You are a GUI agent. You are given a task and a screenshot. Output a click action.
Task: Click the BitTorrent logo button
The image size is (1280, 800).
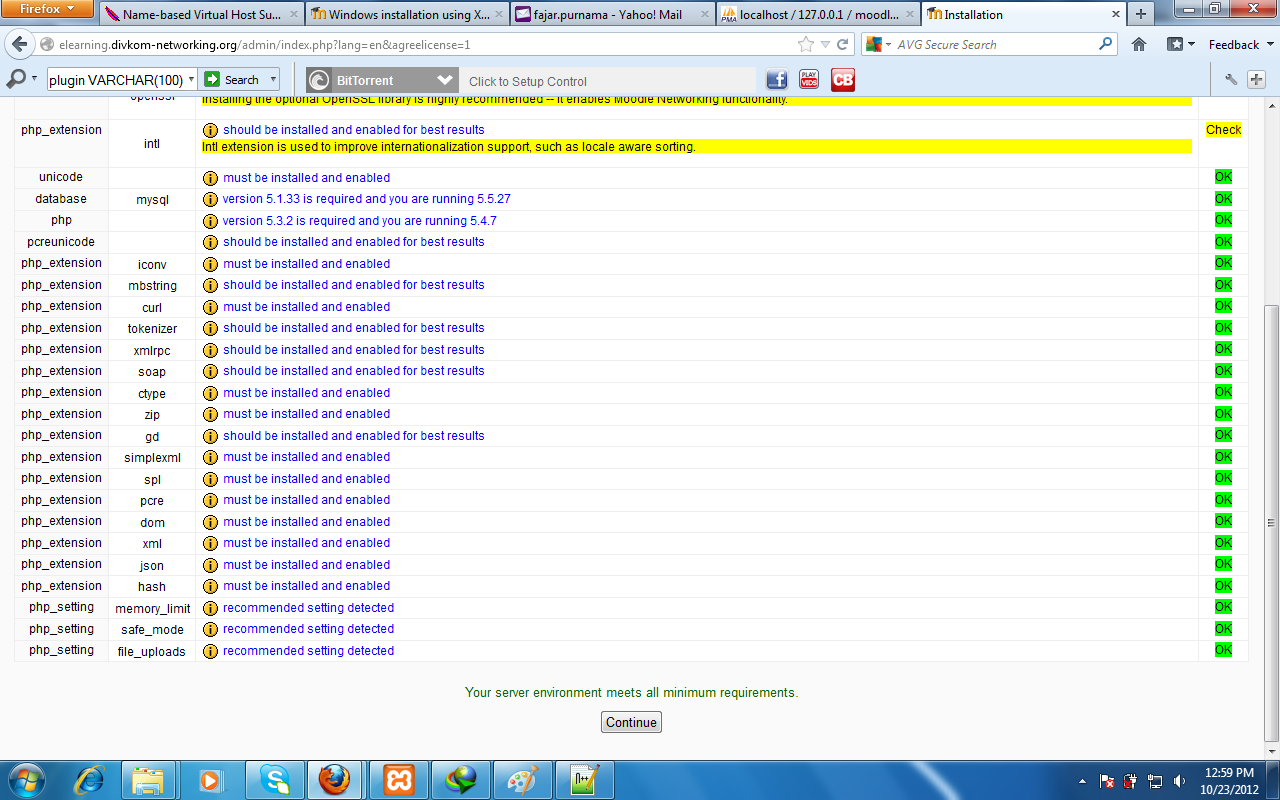coord(365,80)
